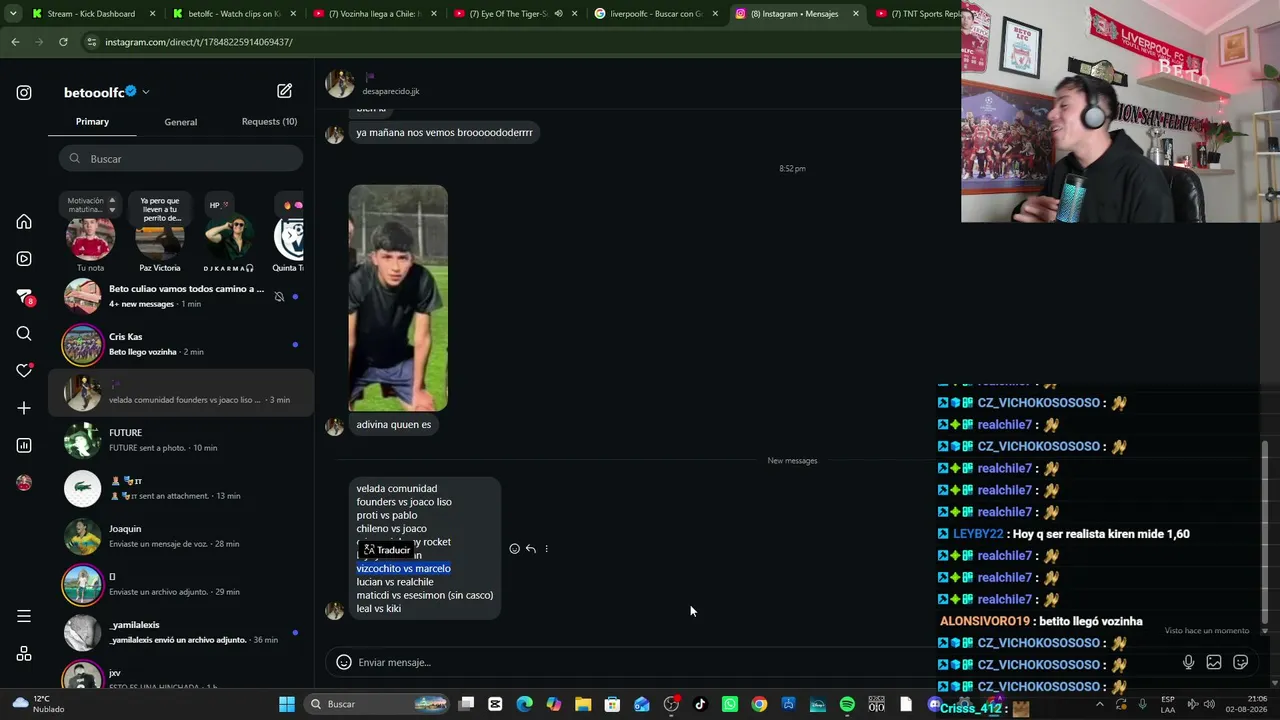Switch to liverpoolfc Buscar con Google tab
Viewport: 1280px width, 720px height.
coord(656,14)
